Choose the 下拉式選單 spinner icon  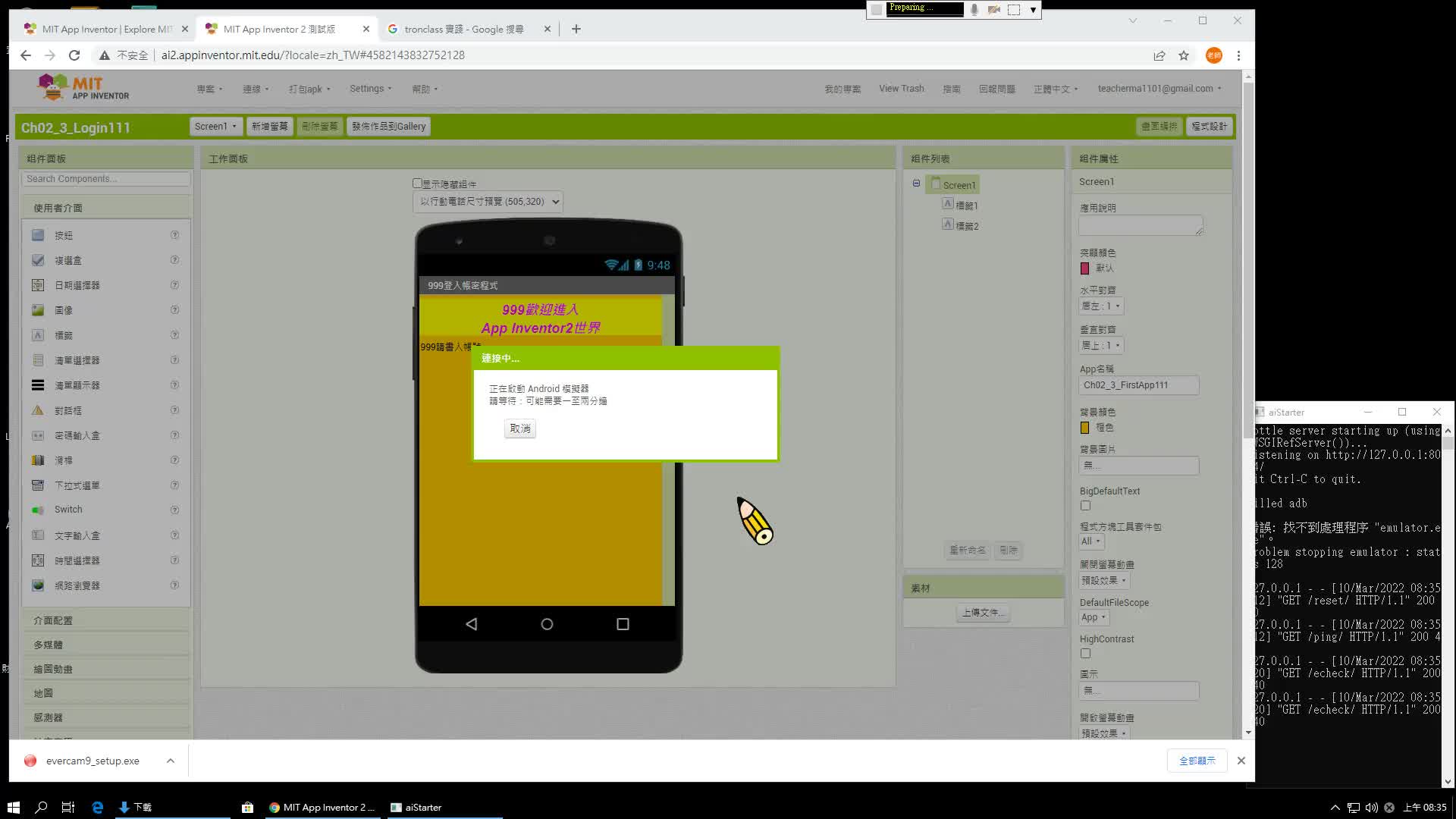(x=38, y=485)
